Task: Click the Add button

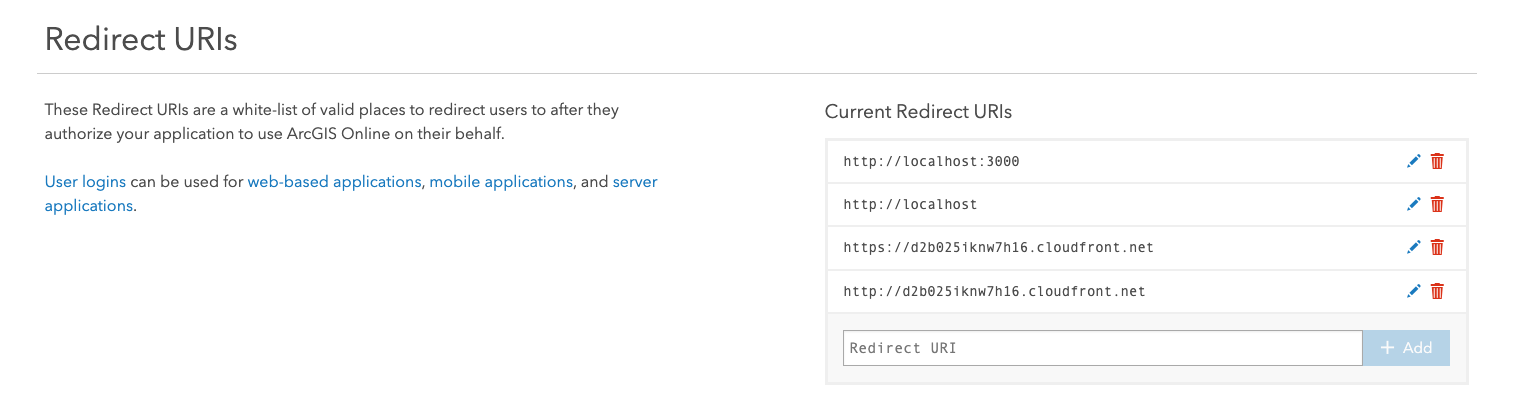Action: click(x=1406, y=348)
